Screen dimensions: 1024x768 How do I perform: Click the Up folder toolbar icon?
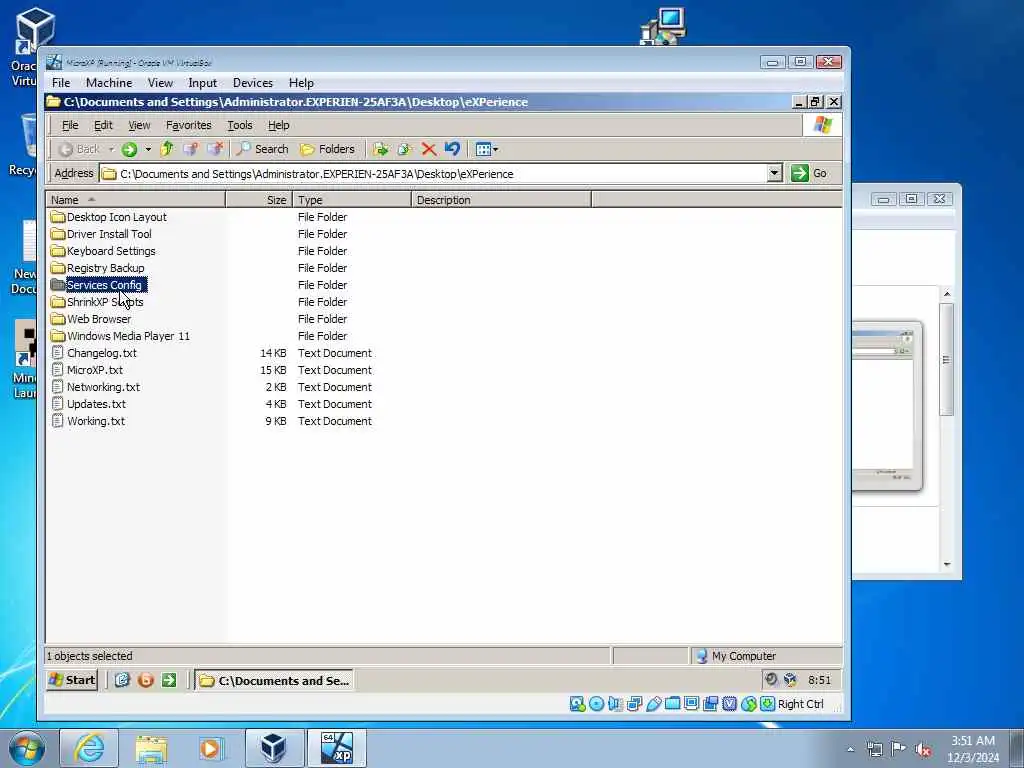(167, 150)
